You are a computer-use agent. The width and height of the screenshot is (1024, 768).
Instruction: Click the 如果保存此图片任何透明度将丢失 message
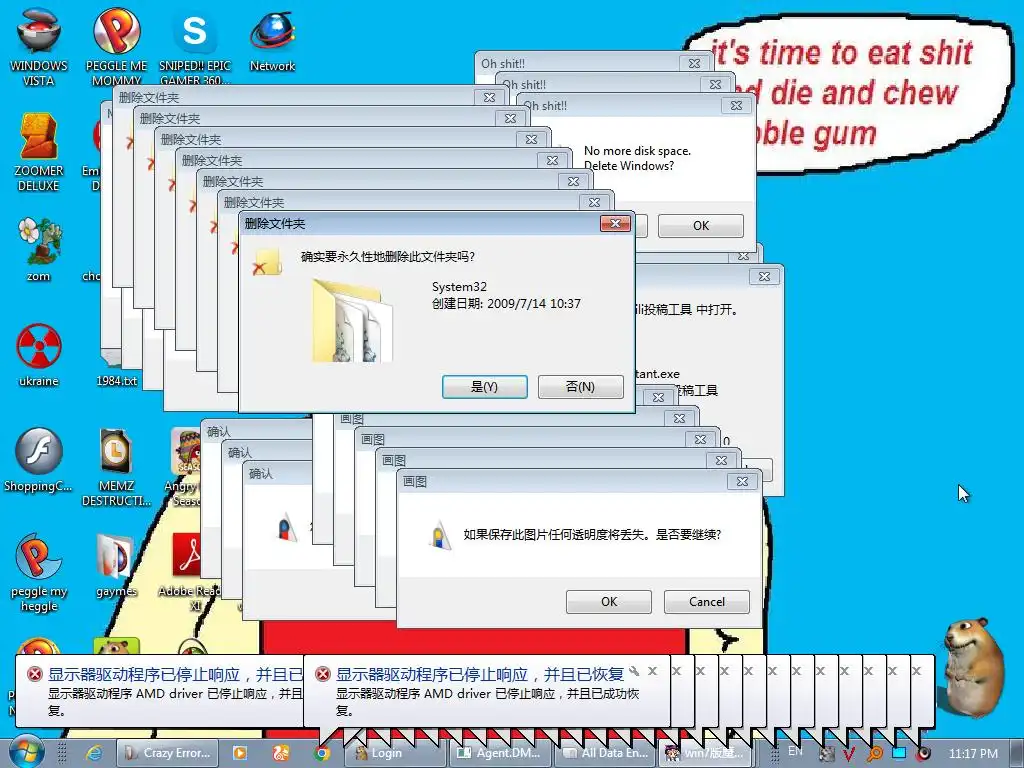point(592,535)
